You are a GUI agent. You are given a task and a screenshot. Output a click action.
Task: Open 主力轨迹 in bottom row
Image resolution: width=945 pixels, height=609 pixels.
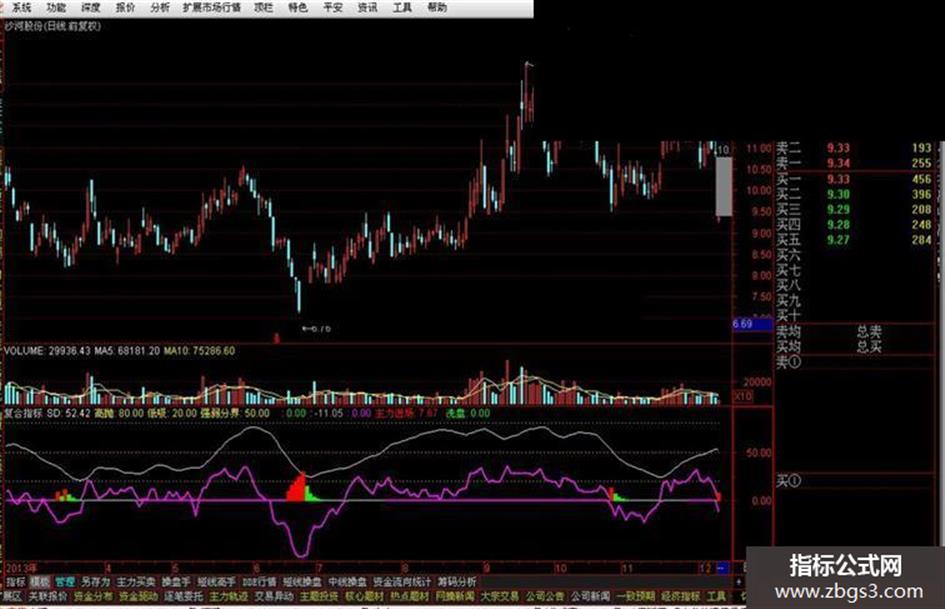click(228, 596)
